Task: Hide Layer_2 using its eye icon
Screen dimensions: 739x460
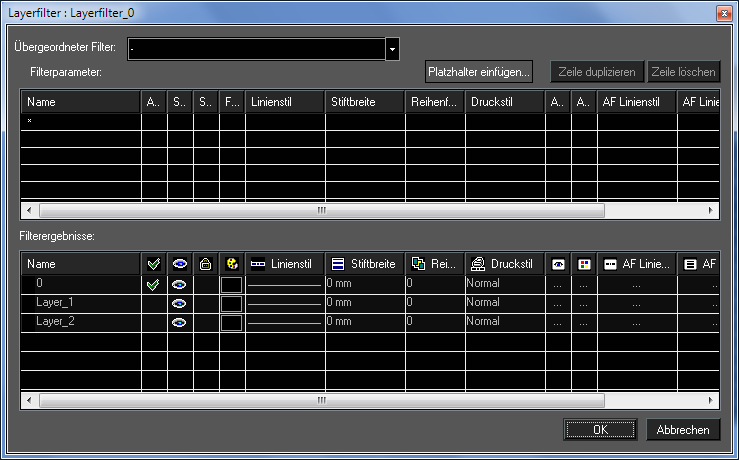Action: point(179,322)
